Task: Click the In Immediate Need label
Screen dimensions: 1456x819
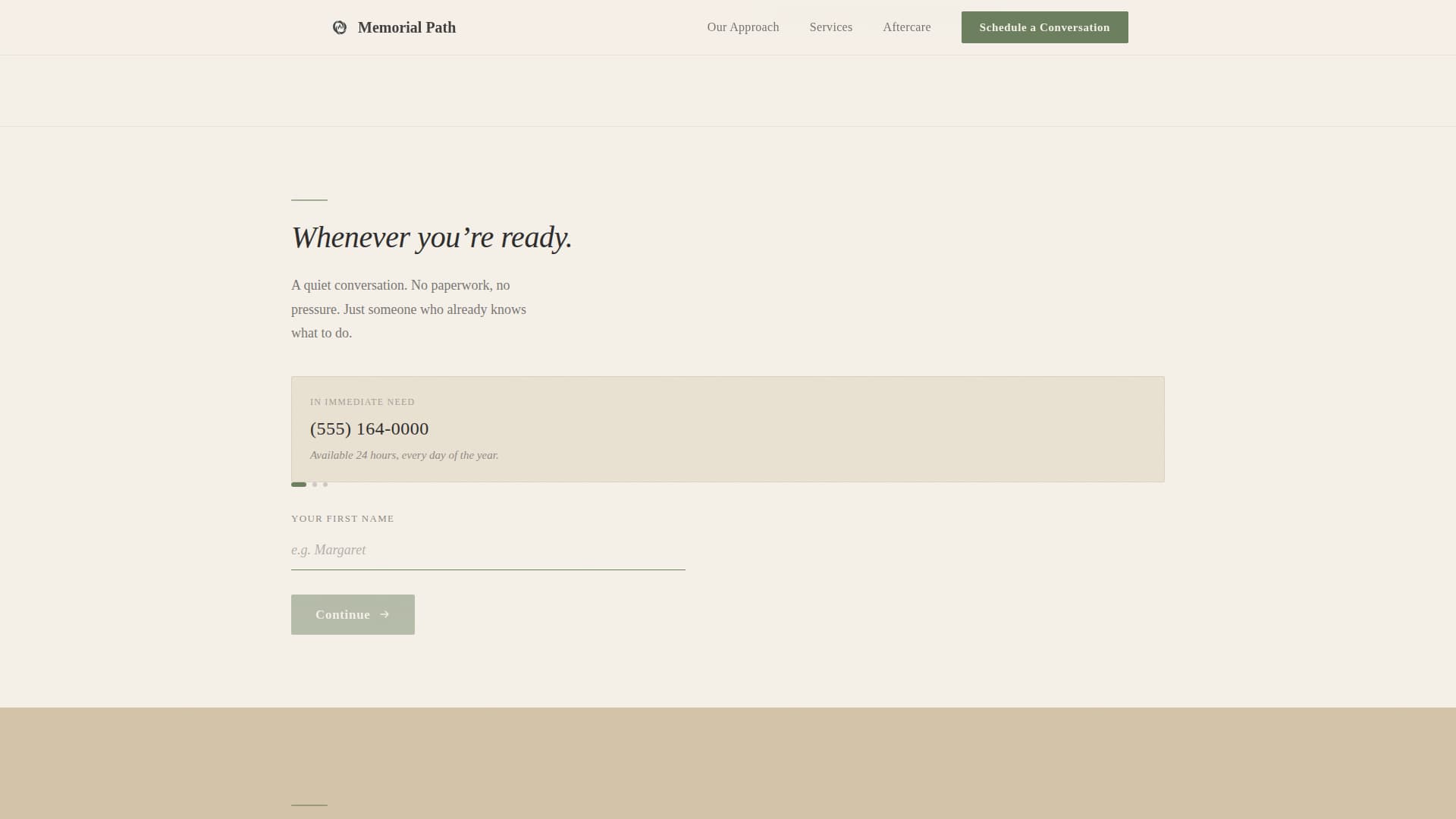Action: tap(362, 402)
